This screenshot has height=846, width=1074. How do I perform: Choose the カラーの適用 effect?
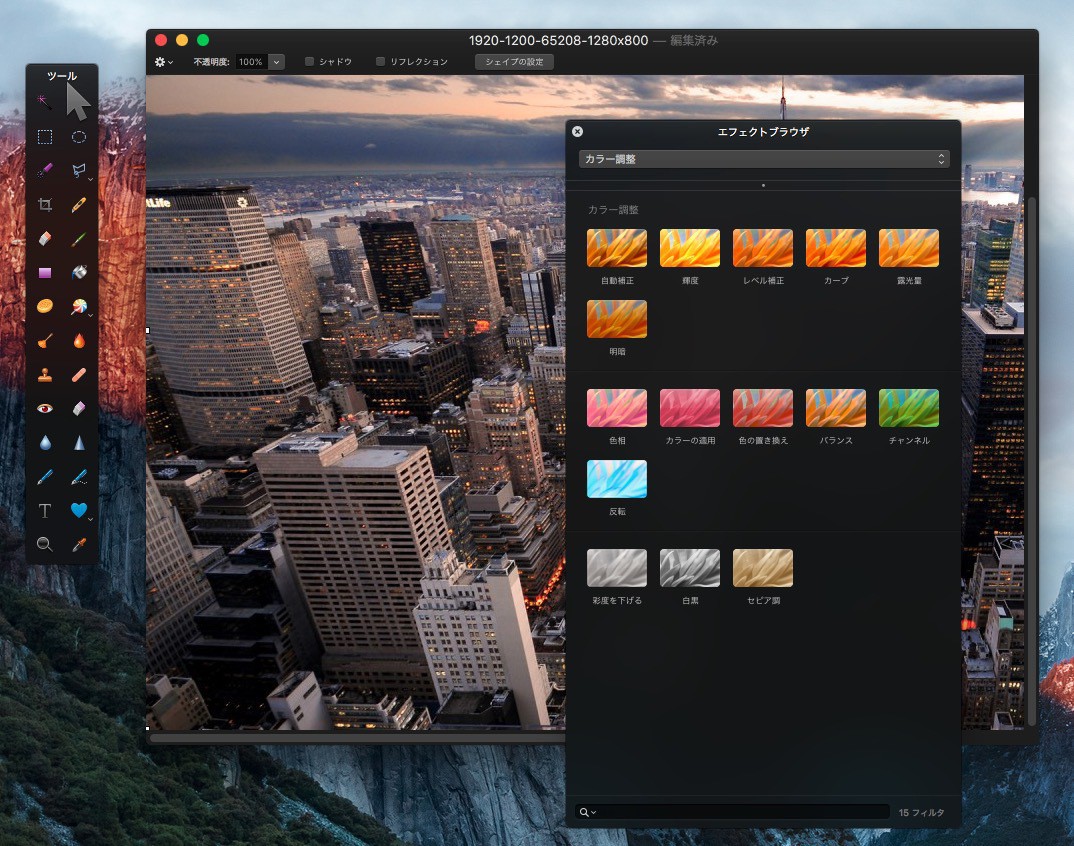(690, 408)
